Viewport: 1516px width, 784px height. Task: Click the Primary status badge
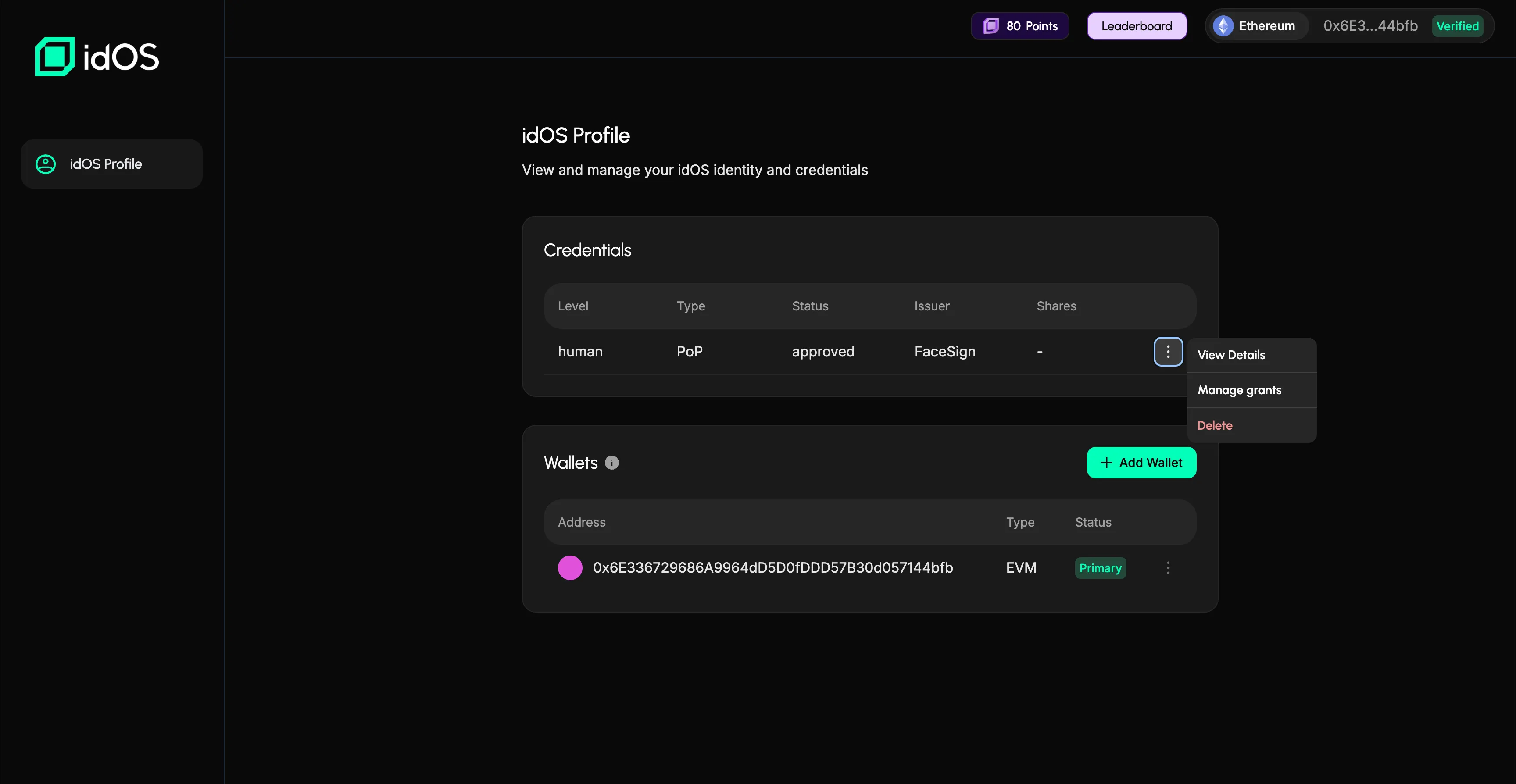[x=1100, y=567]
